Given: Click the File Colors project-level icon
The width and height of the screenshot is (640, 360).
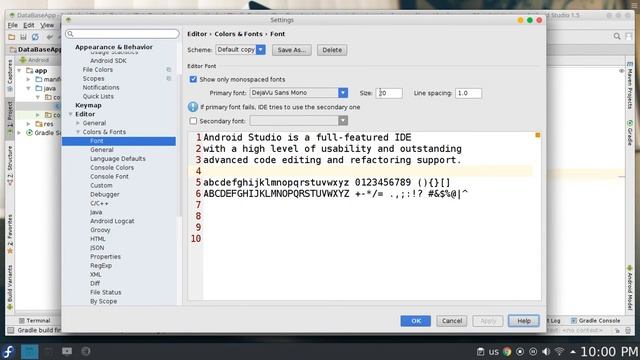Looking at the screenshot, I should pyautogui.click(x=169, y=70).
